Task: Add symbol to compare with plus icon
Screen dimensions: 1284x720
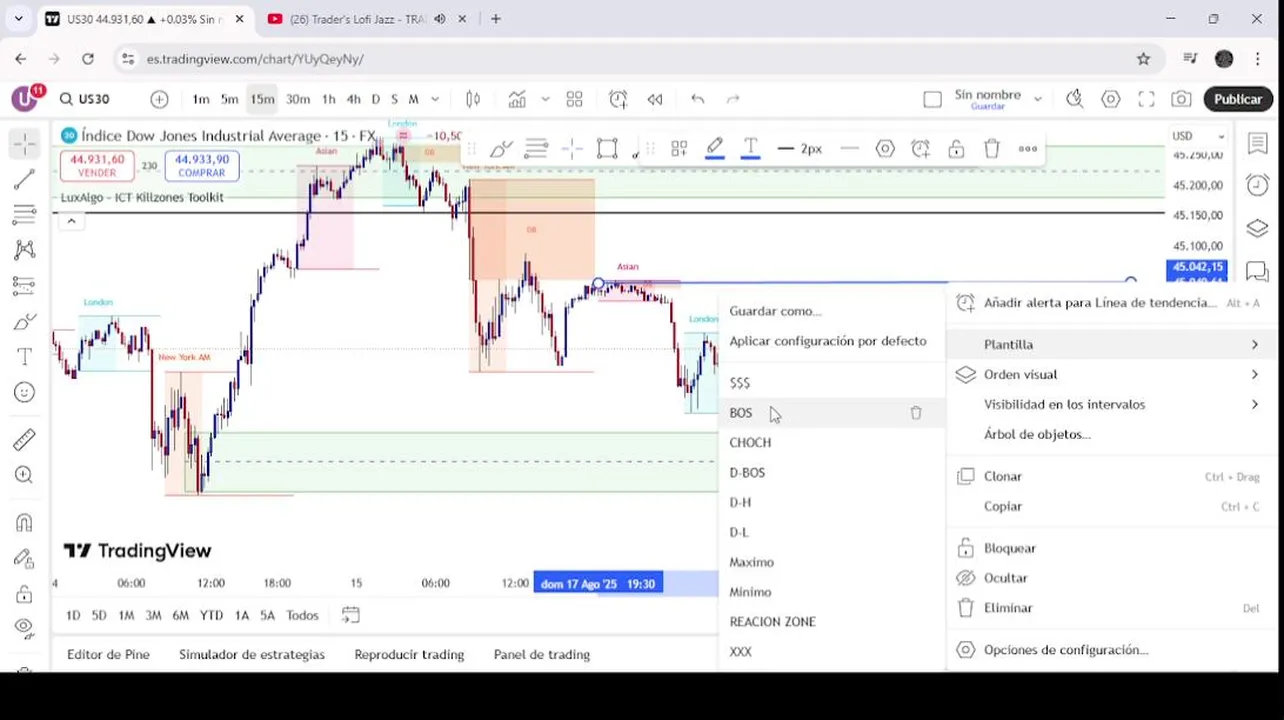Action: [x=159, y=99]
